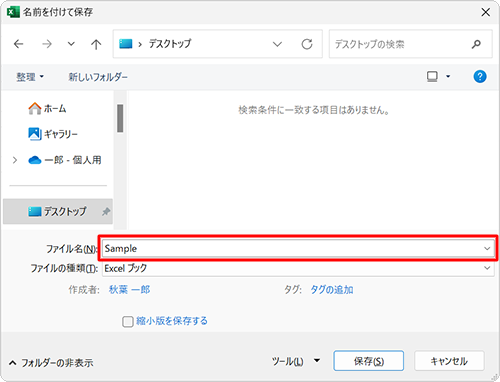
Task: Open the file name history dropdown
Action: 487,248
